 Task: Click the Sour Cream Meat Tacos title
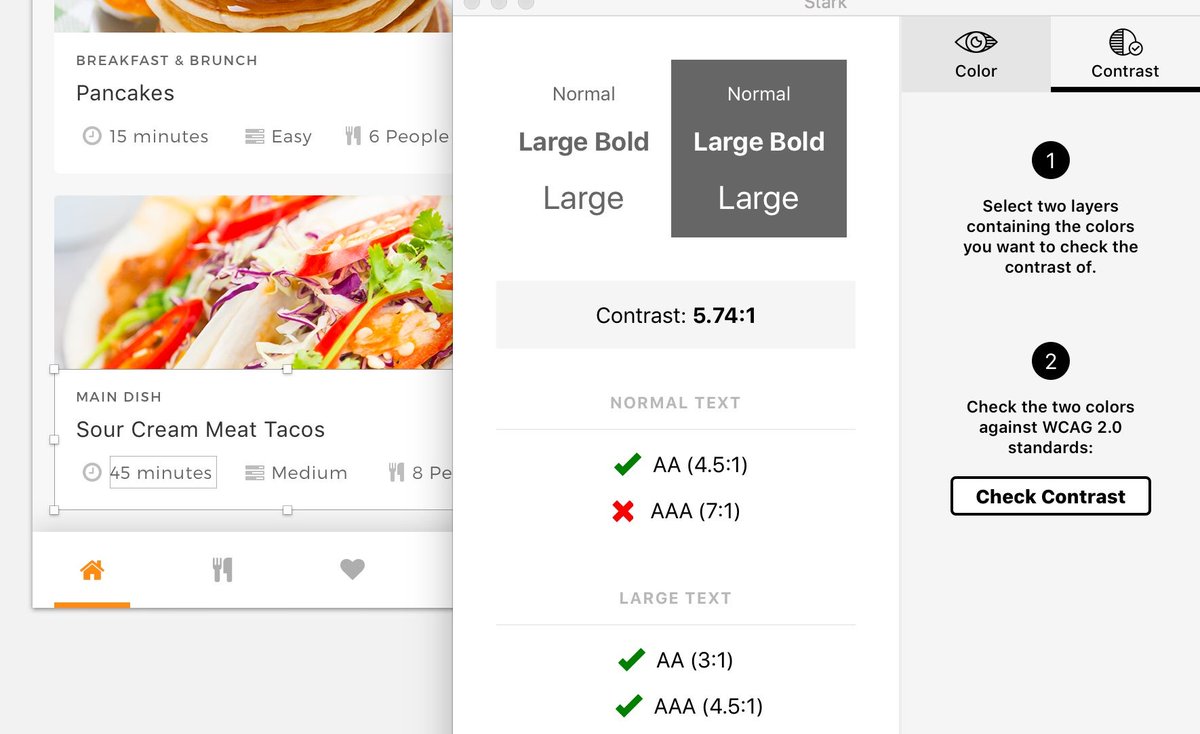pos(200,430)
